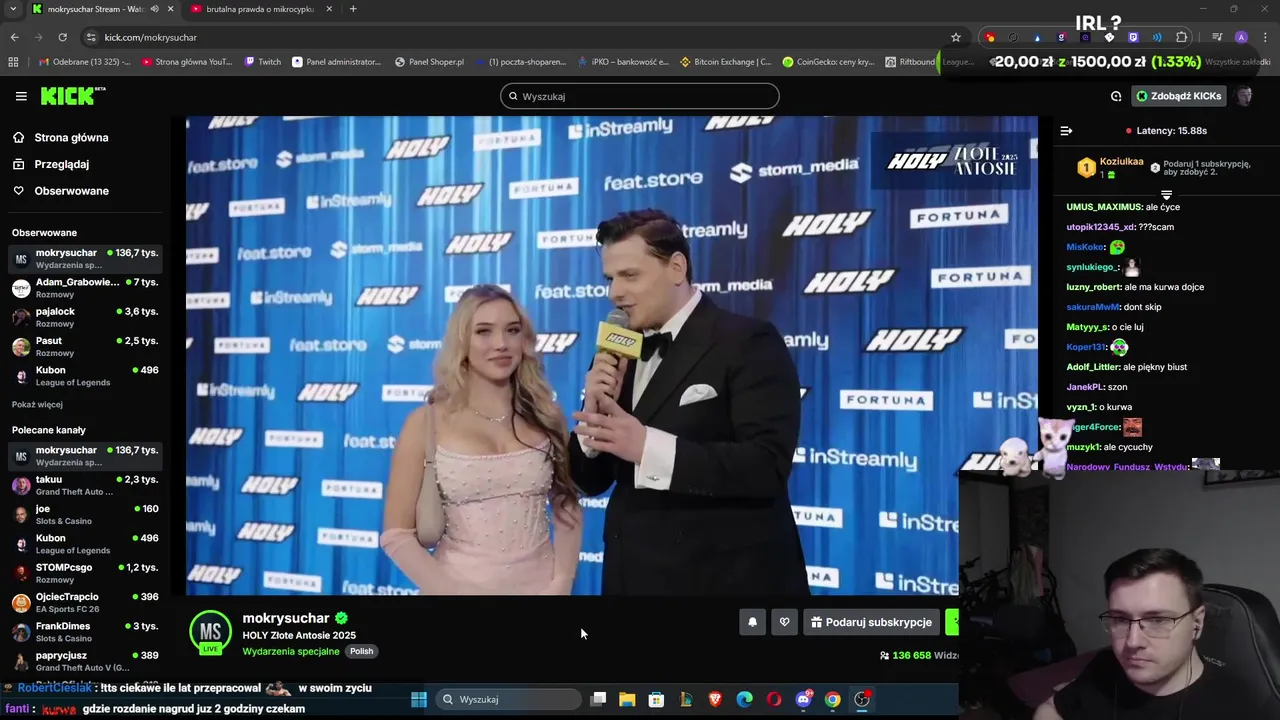Open the mokrysuchar MS channel avatar

click(210, 632)
